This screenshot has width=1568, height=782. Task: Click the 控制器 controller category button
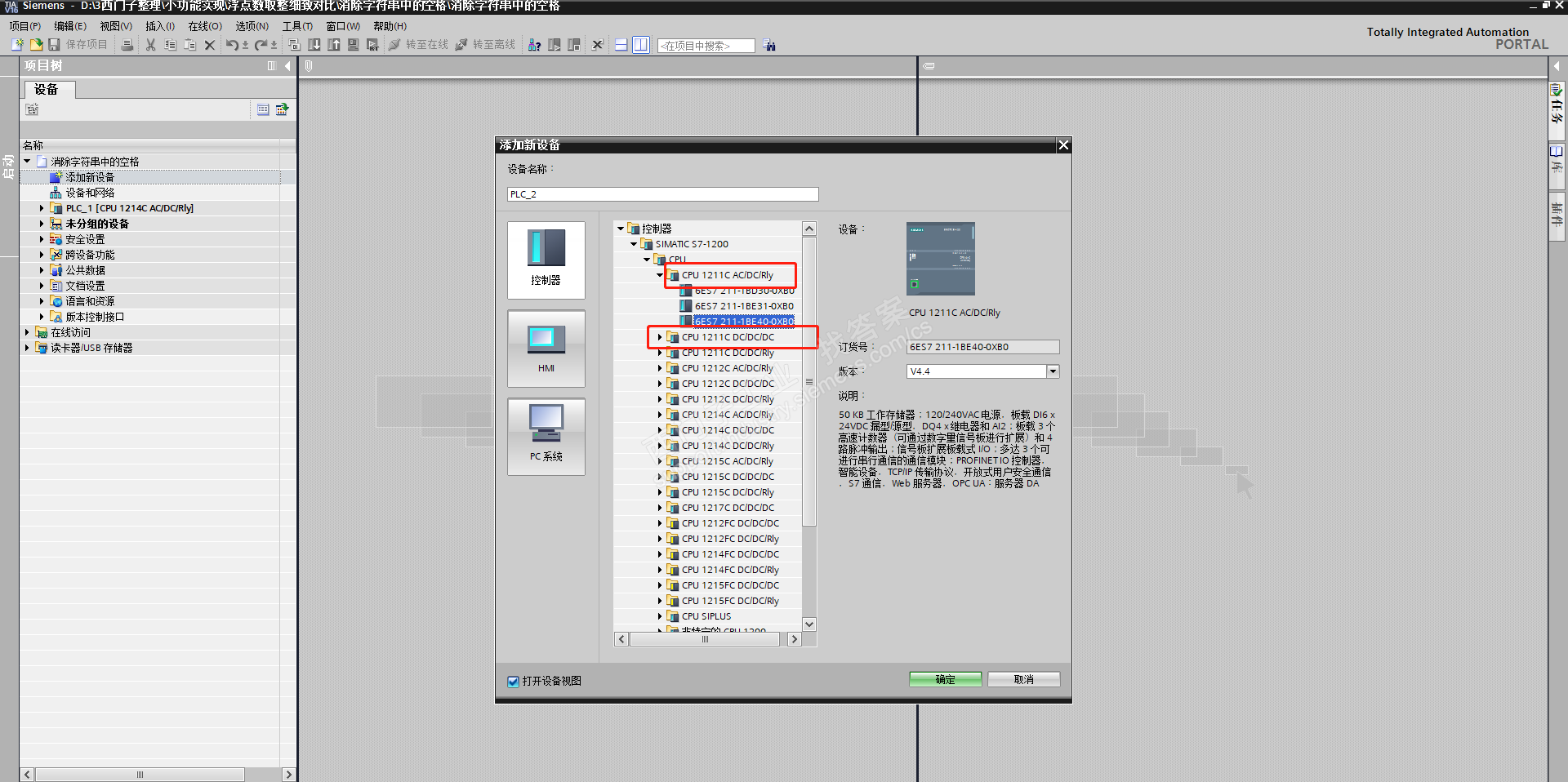(x=546, y=260)
